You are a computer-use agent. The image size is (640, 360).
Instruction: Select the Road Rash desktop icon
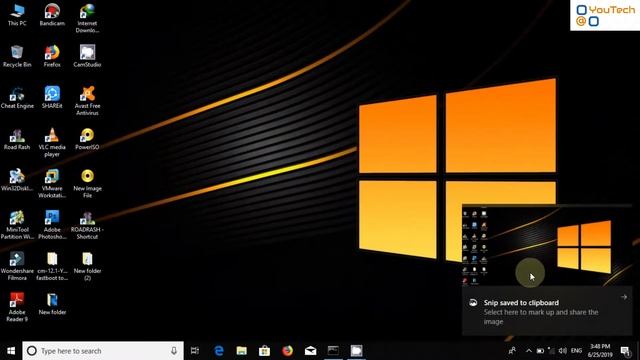tap(17, 139)
